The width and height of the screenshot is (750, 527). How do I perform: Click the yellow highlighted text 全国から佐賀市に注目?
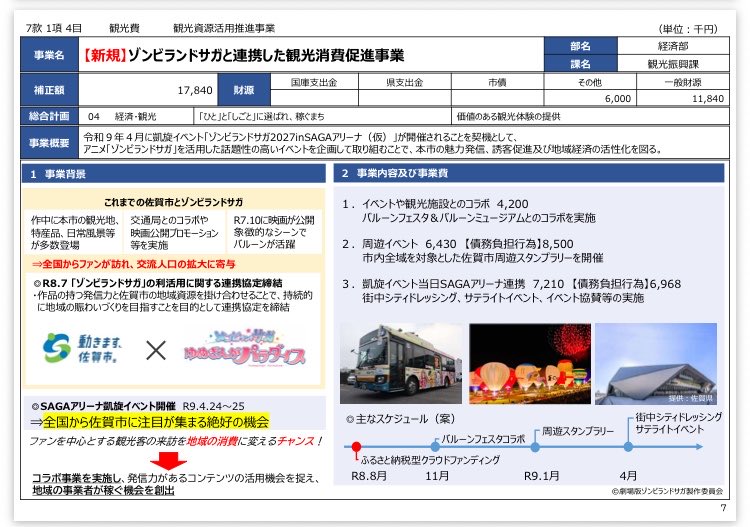point(156,422)
